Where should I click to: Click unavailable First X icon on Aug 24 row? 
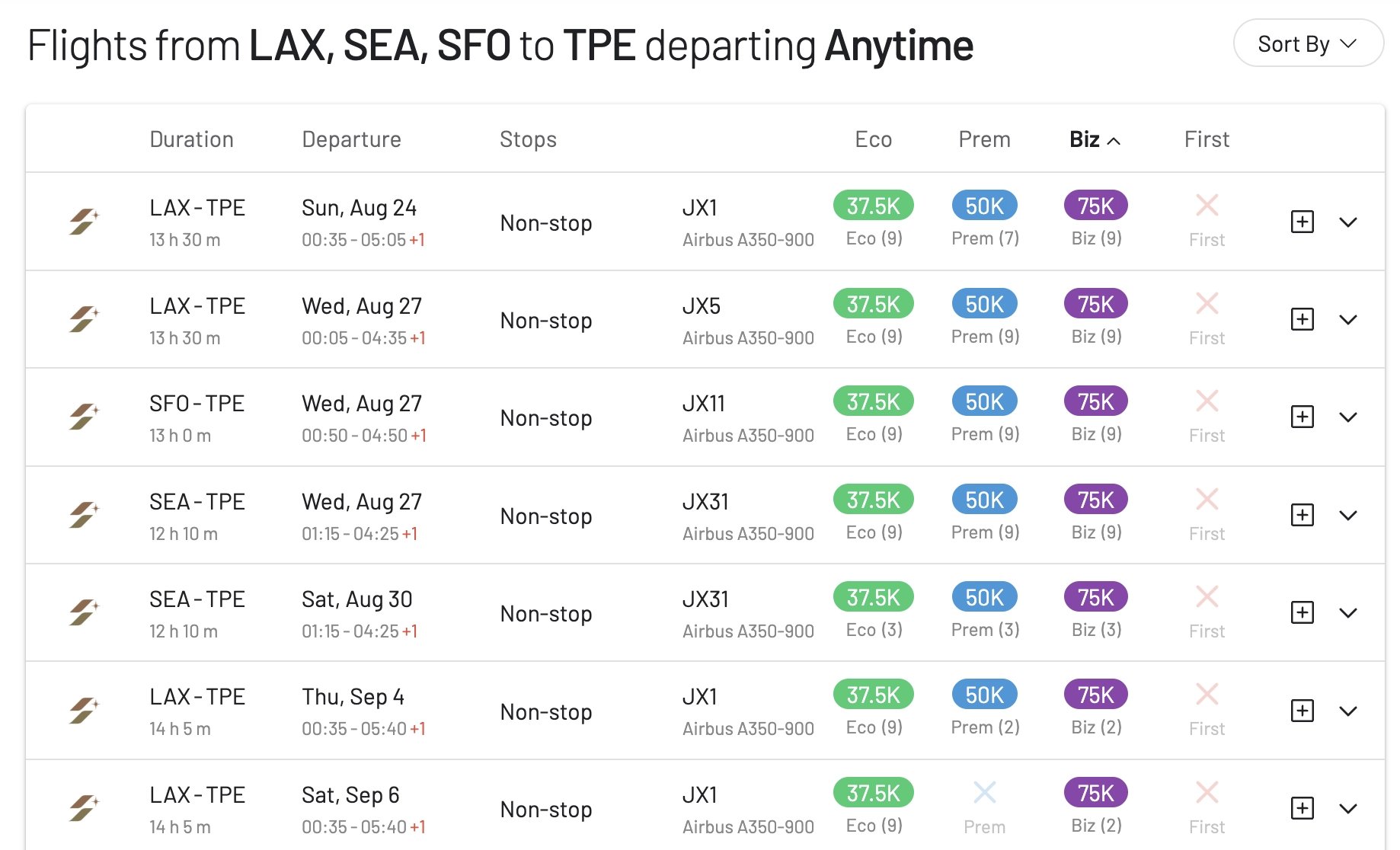click(1207, 205)
